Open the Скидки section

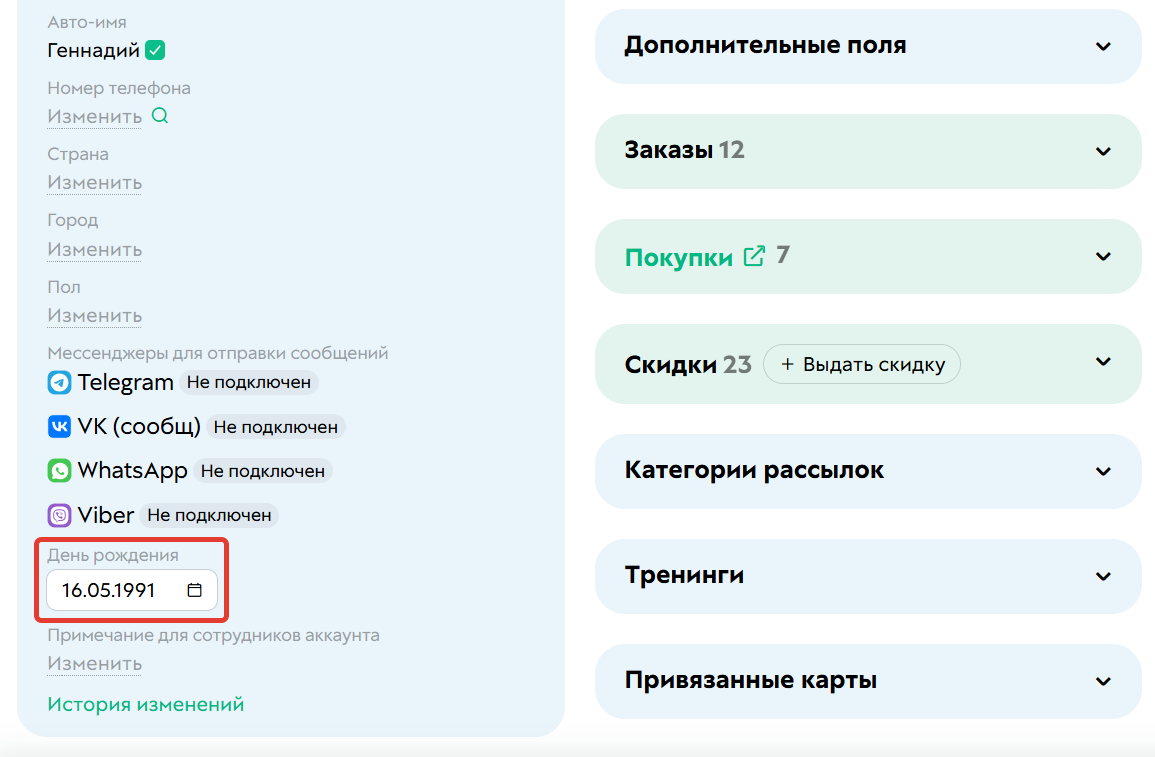[1103, 362]
